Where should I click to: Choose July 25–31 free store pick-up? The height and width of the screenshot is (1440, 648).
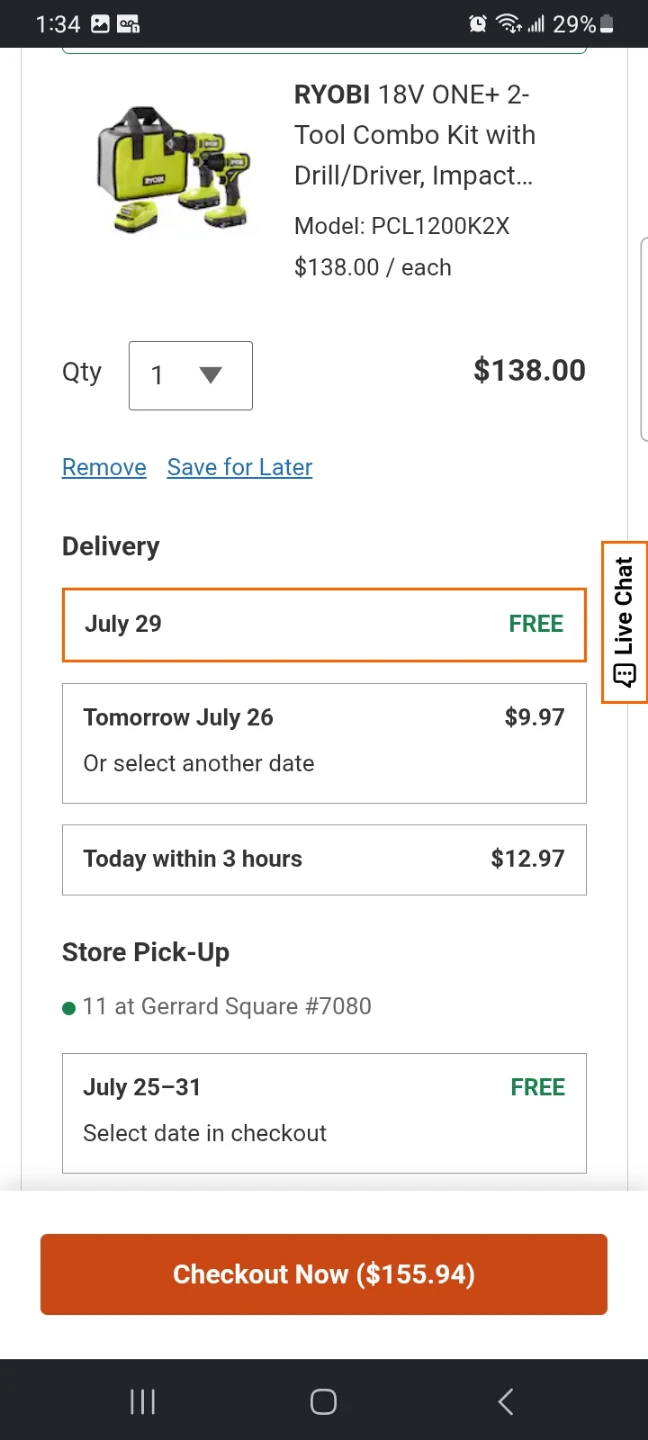324,1113
